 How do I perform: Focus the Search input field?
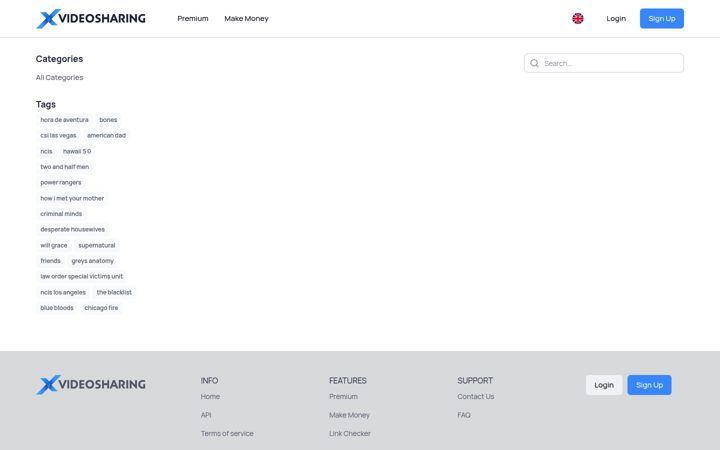[x=604, y=63]
